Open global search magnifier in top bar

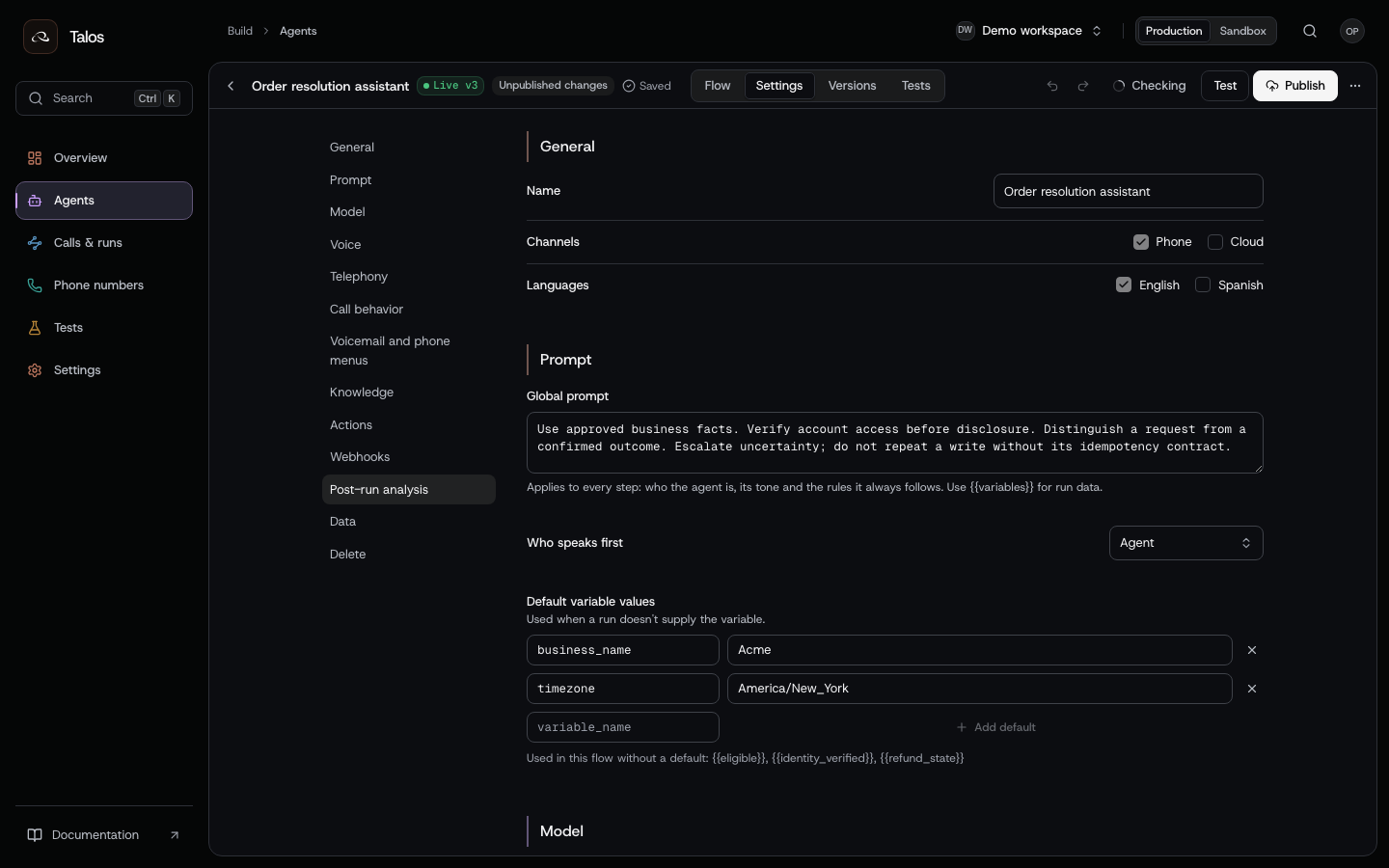(x=1310, y=31)
